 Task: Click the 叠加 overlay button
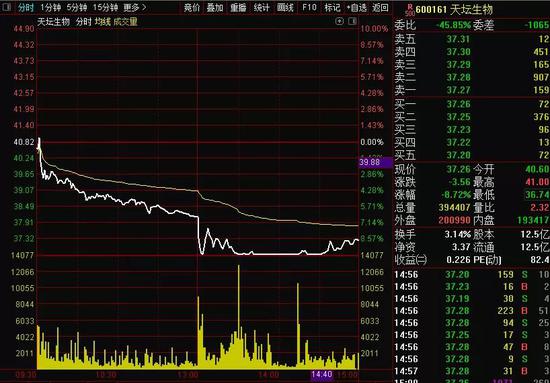tap(215, 8)
